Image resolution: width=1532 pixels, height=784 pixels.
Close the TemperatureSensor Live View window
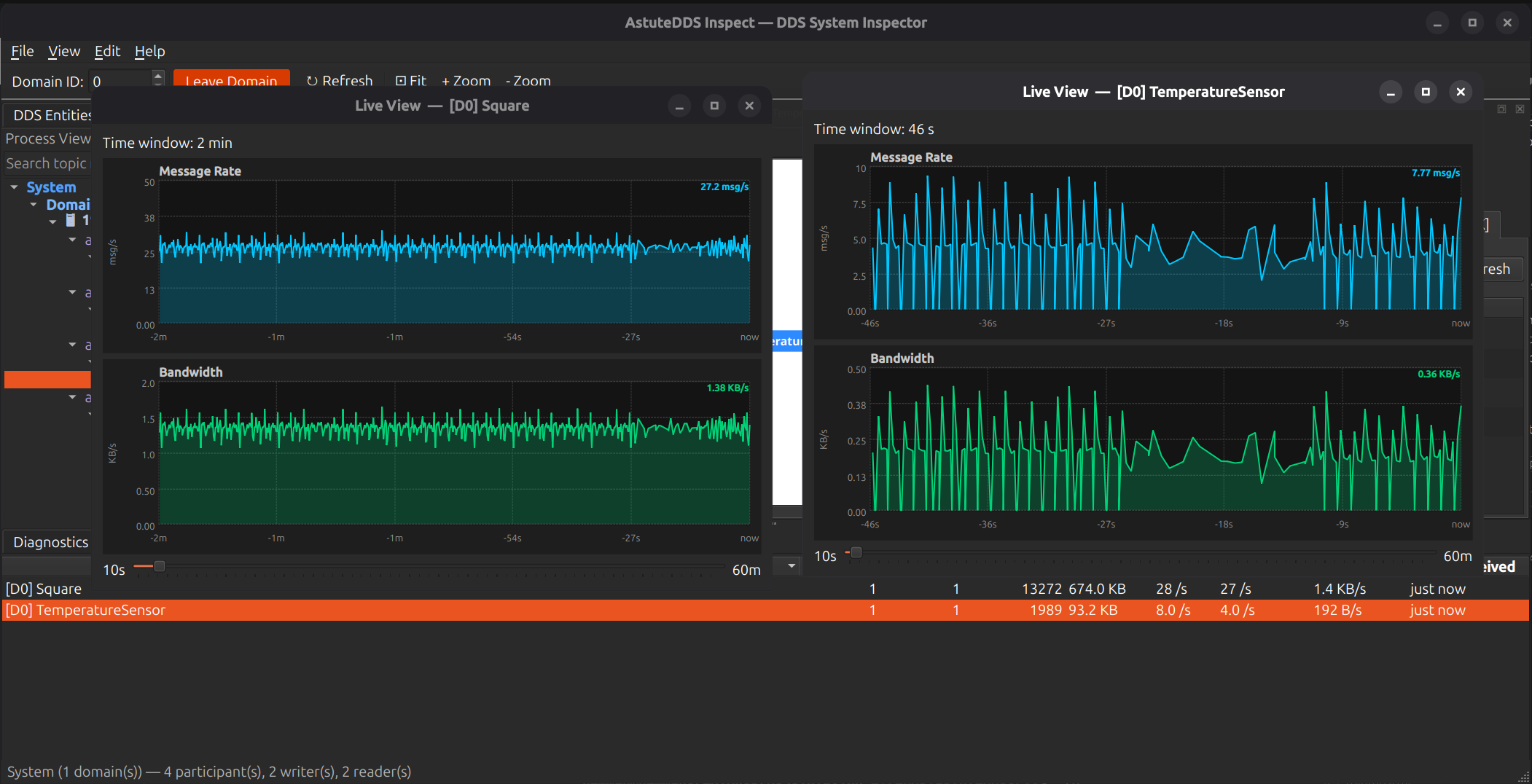(1461, 93)
